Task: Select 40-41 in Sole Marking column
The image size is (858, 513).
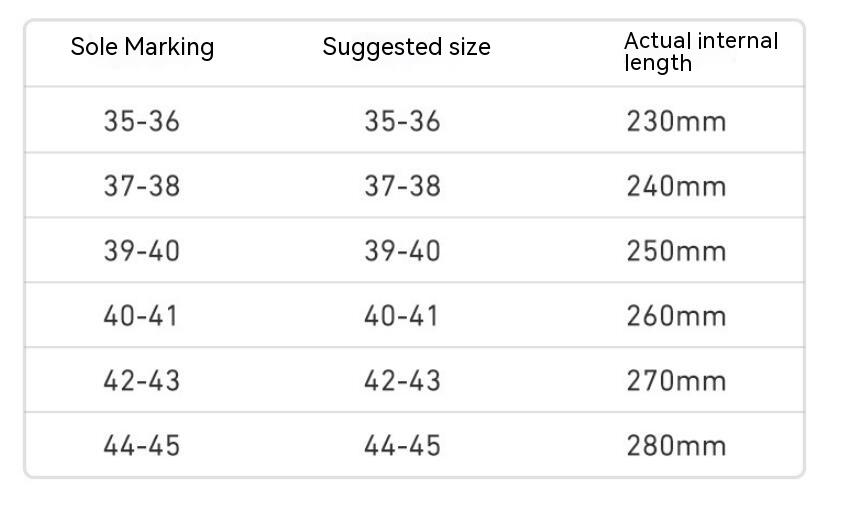Action: point(141,316)
